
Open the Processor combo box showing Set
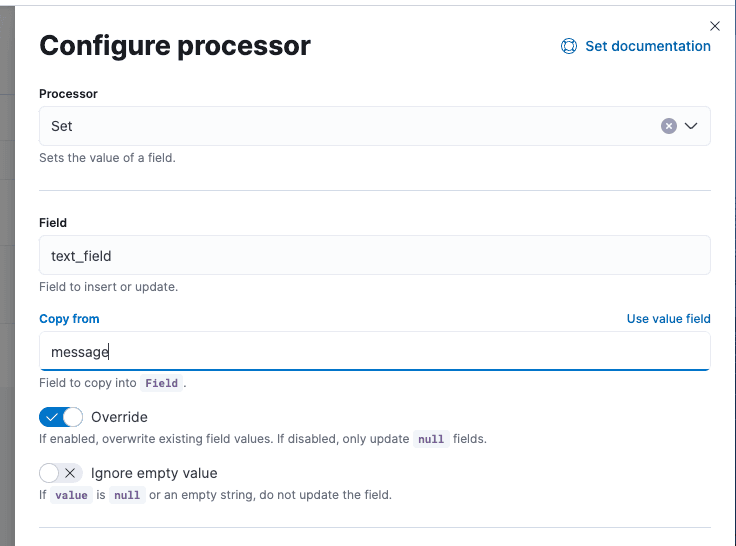[x=340, y=126]
